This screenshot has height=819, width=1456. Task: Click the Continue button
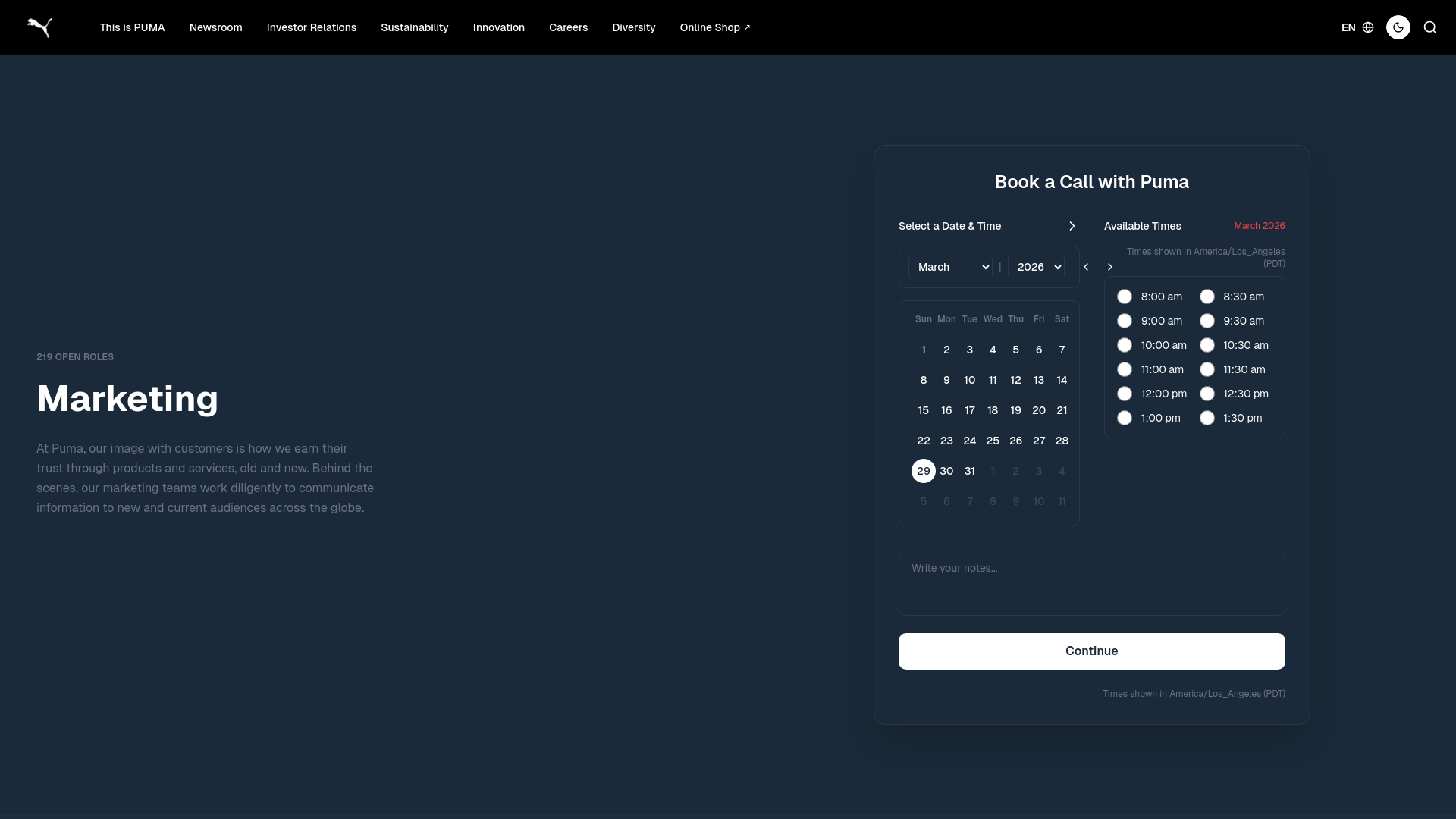pos(1091,651)
